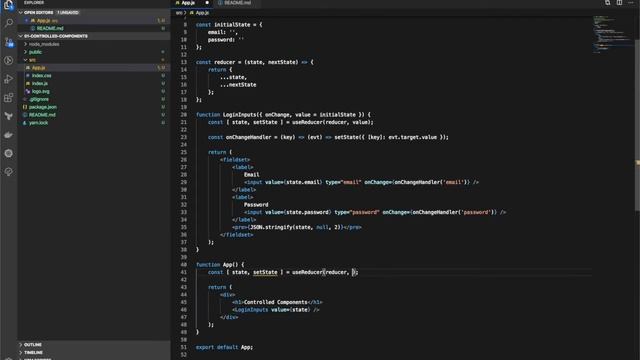This screenshot has width=640, height=360.
Task: Open the last circular-arrow activity bar icon
Action: click(x=9, y=172)
